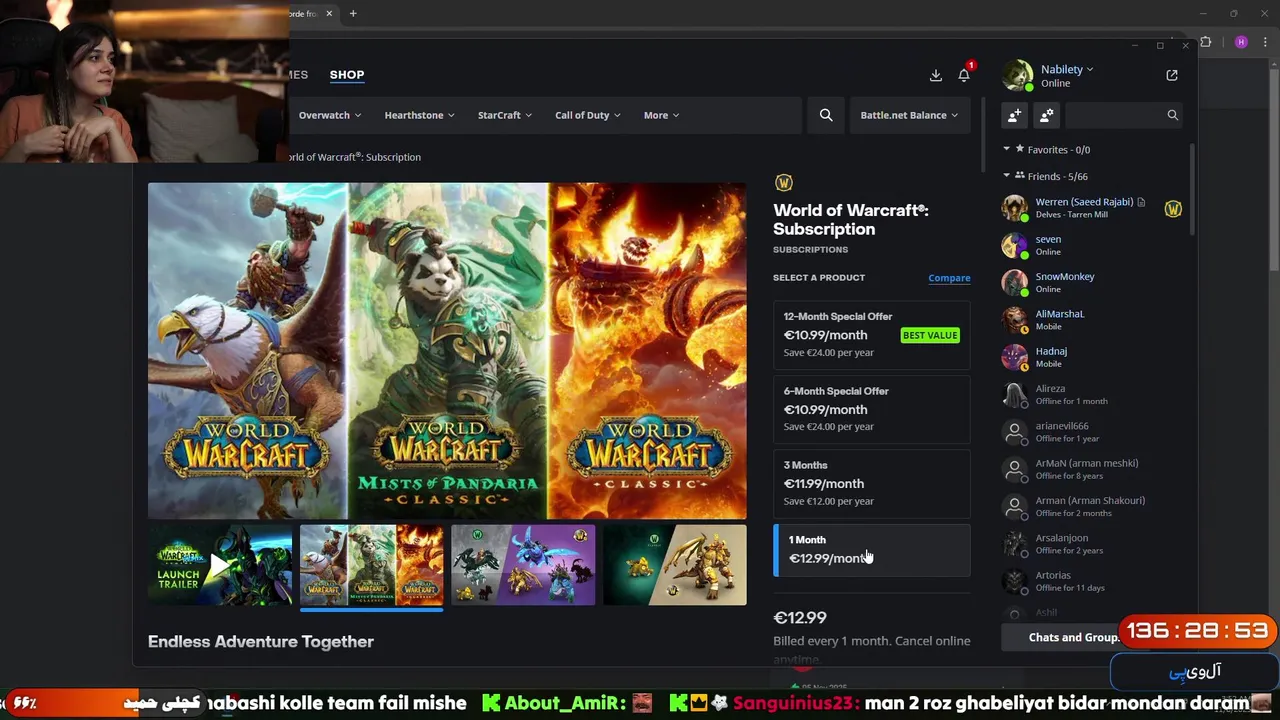Open the friend settings icon with gear
This screenshot has height=720, width=1280.
(x=1046, y=115)
